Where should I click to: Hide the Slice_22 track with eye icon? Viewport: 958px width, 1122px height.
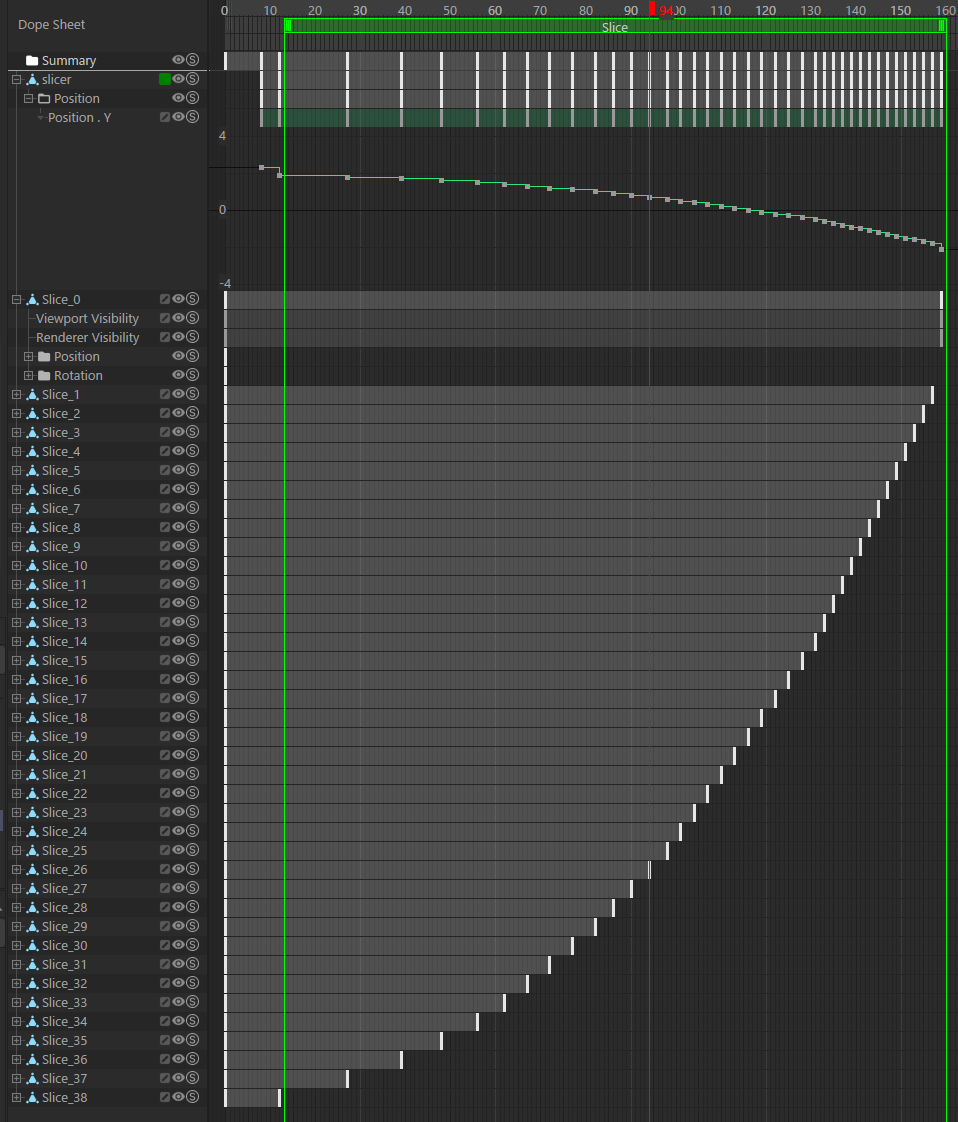coord(178,792)
